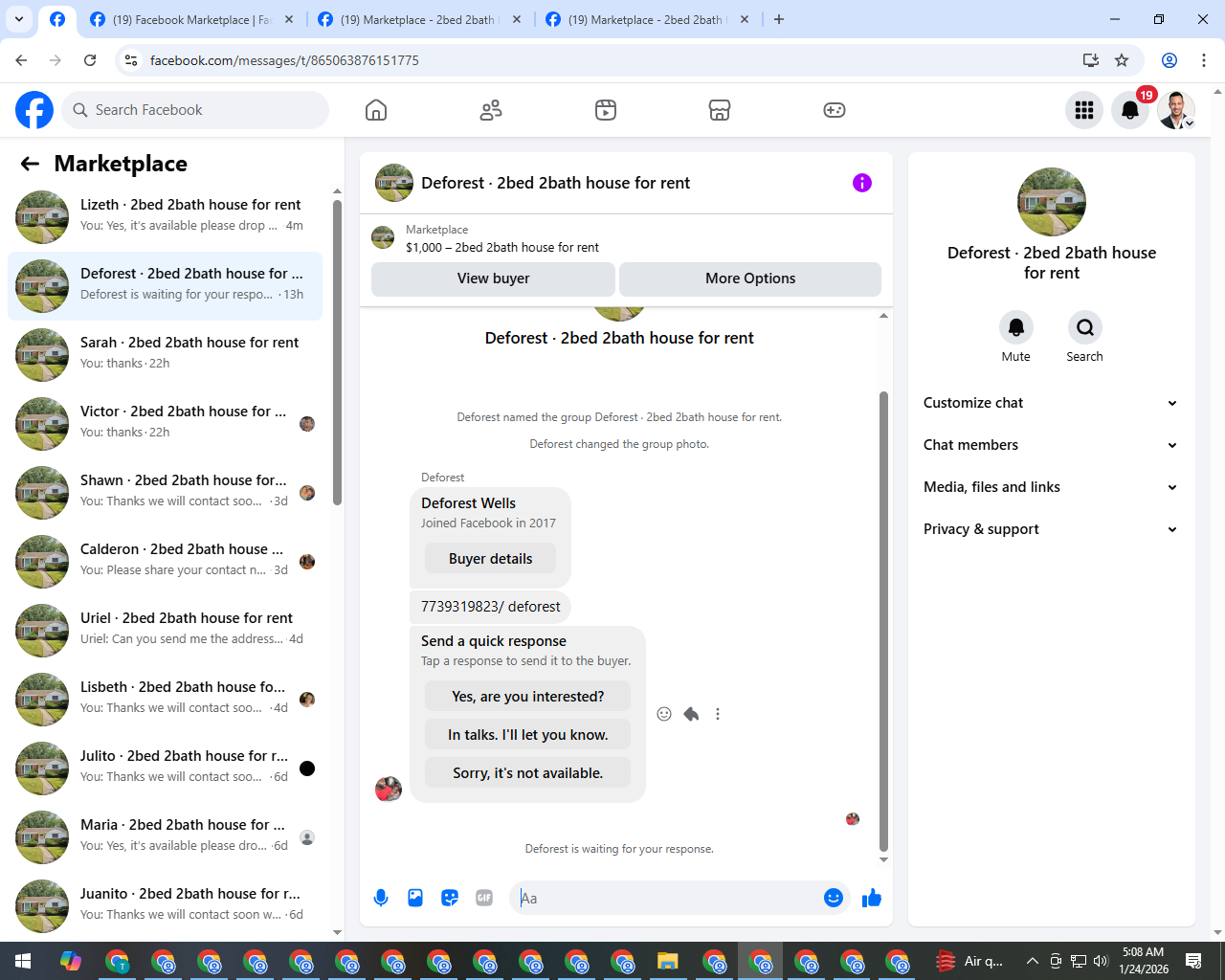Open emoji picker in message box
Image resolution: width=1225 pixels, height=980 pixels.
pos(834,898)
